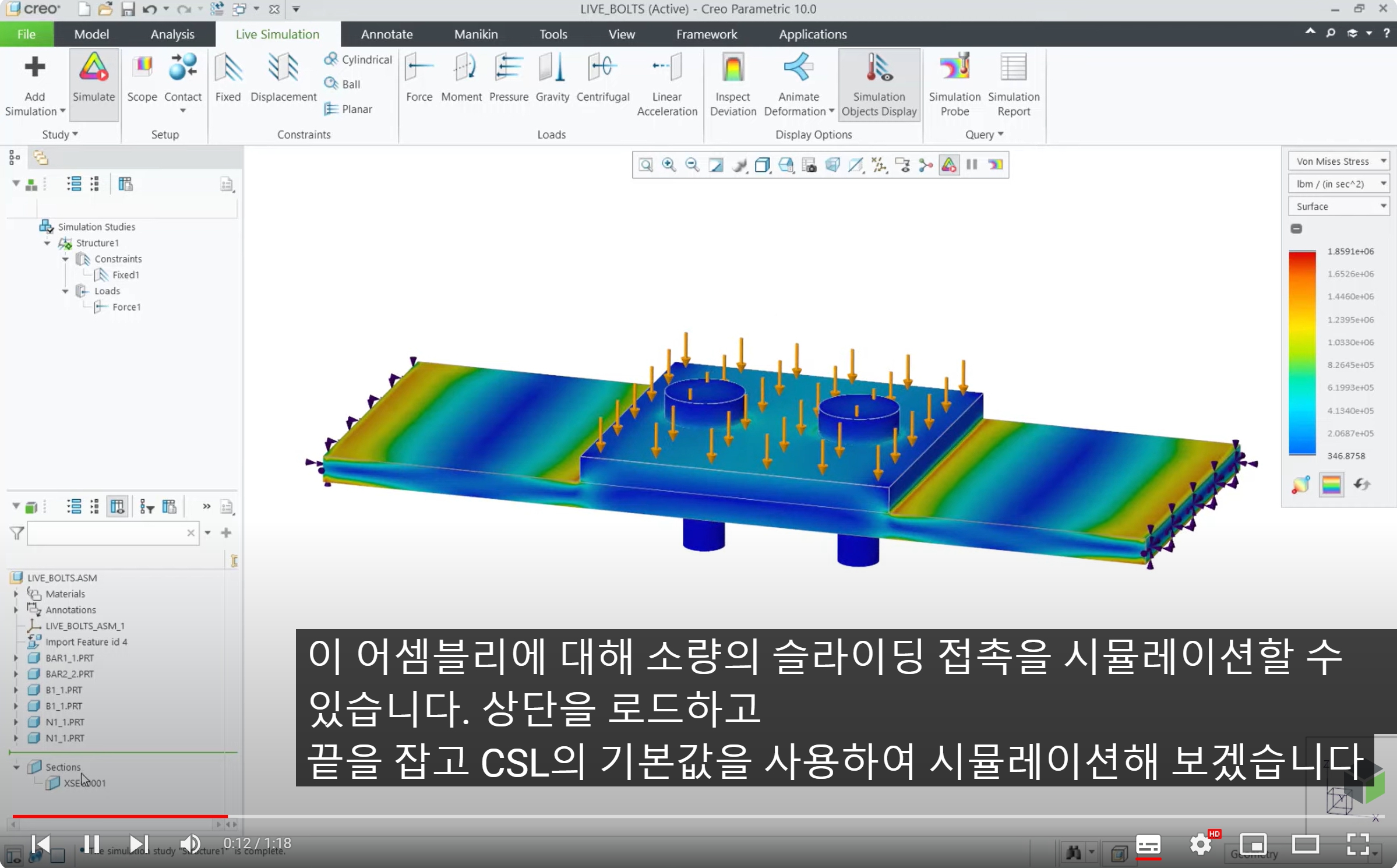This screenshot has width=1397, height=868.
Task: Enter video fullscreen mode
Action: 1358,844
